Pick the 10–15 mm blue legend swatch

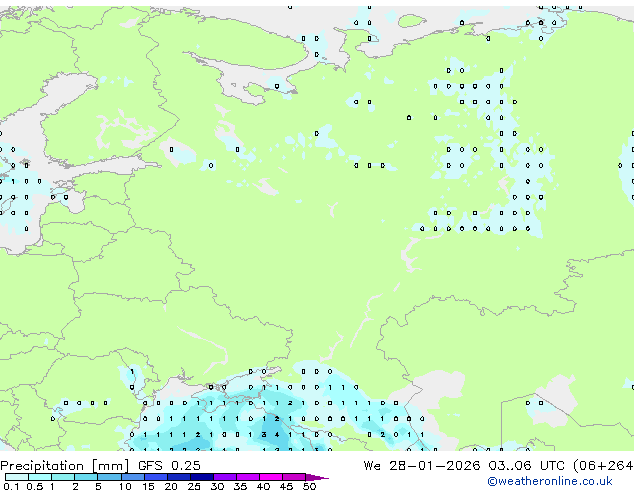pos(133,477)
